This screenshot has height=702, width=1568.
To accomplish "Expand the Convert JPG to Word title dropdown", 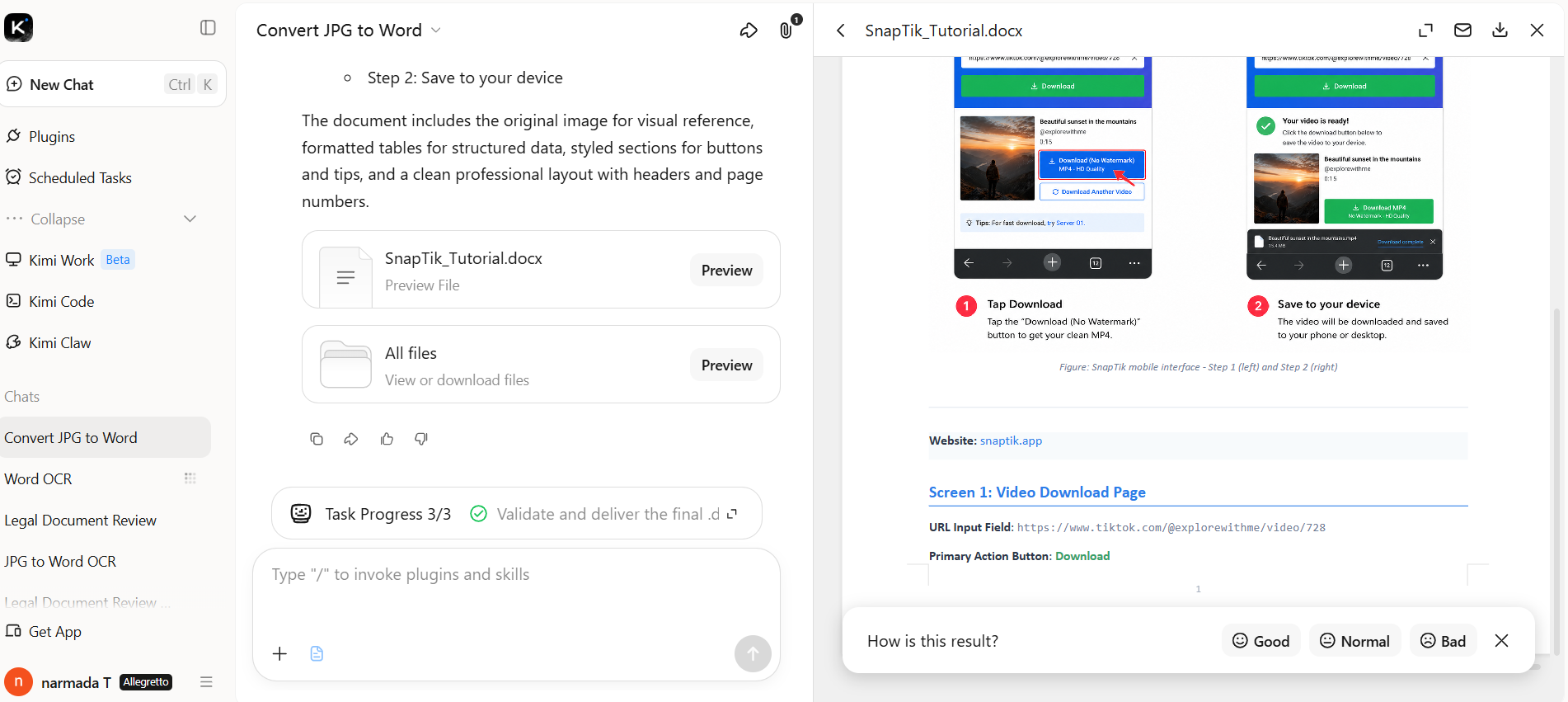I will [436, 31].
